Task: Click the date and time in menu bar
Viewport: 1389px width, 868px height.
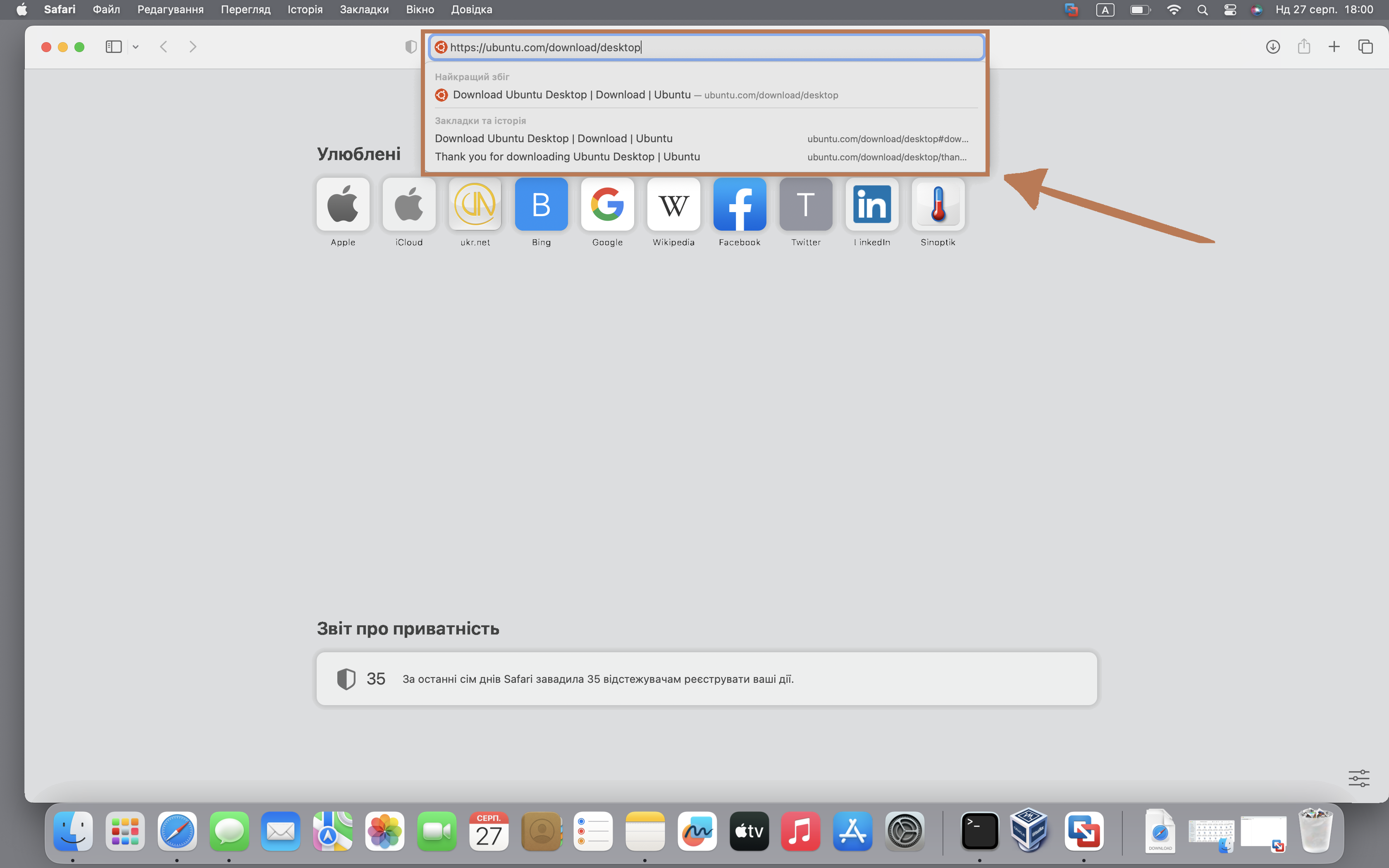Action: click(x=1324, y=10)
